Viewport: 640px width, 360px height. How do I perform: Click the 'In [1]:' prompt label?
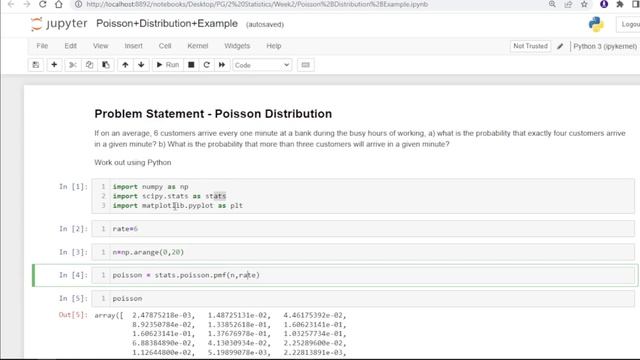[73, 187]
